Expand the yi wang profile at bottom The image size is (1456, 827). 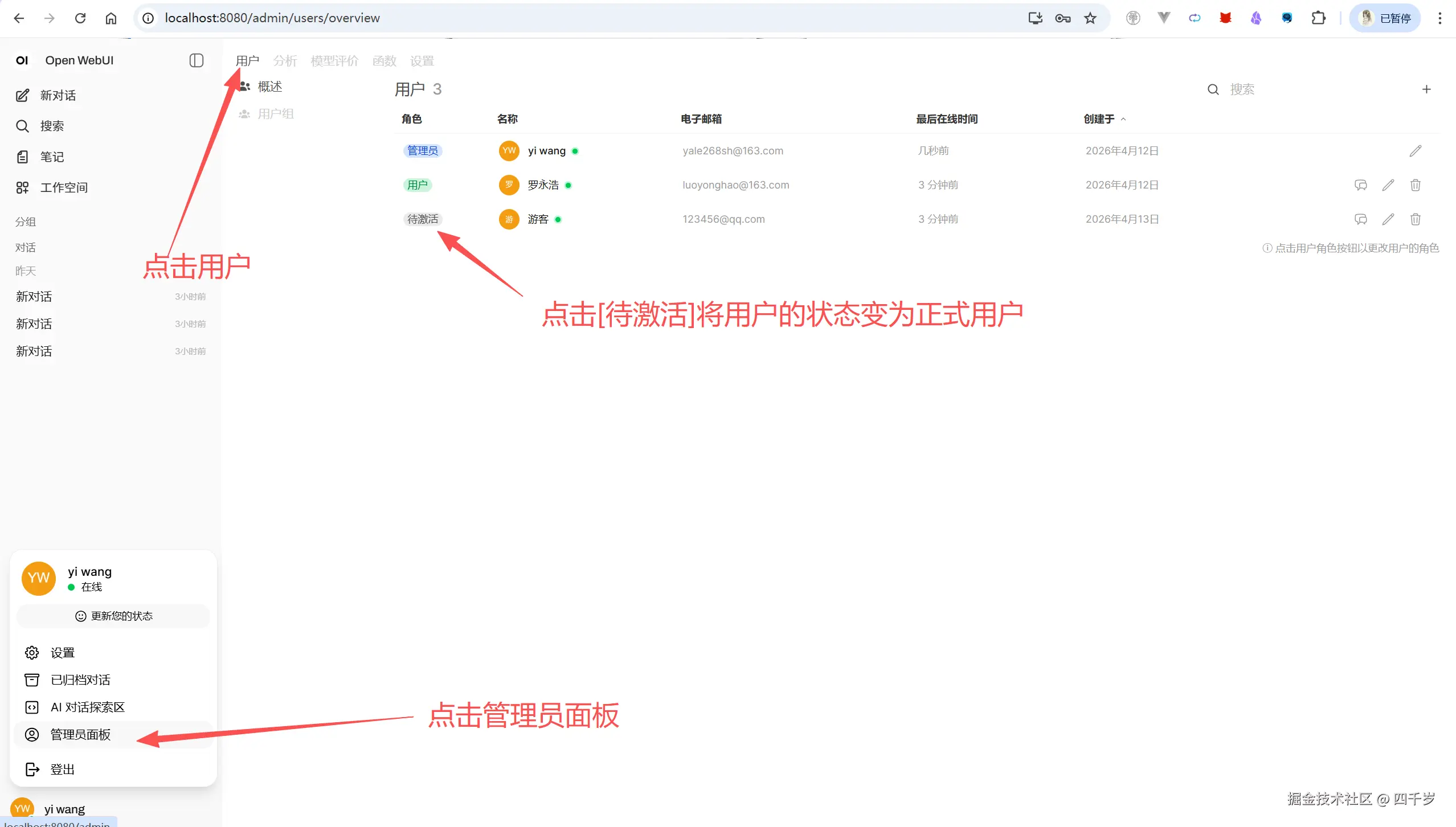(x=63, y=808)
